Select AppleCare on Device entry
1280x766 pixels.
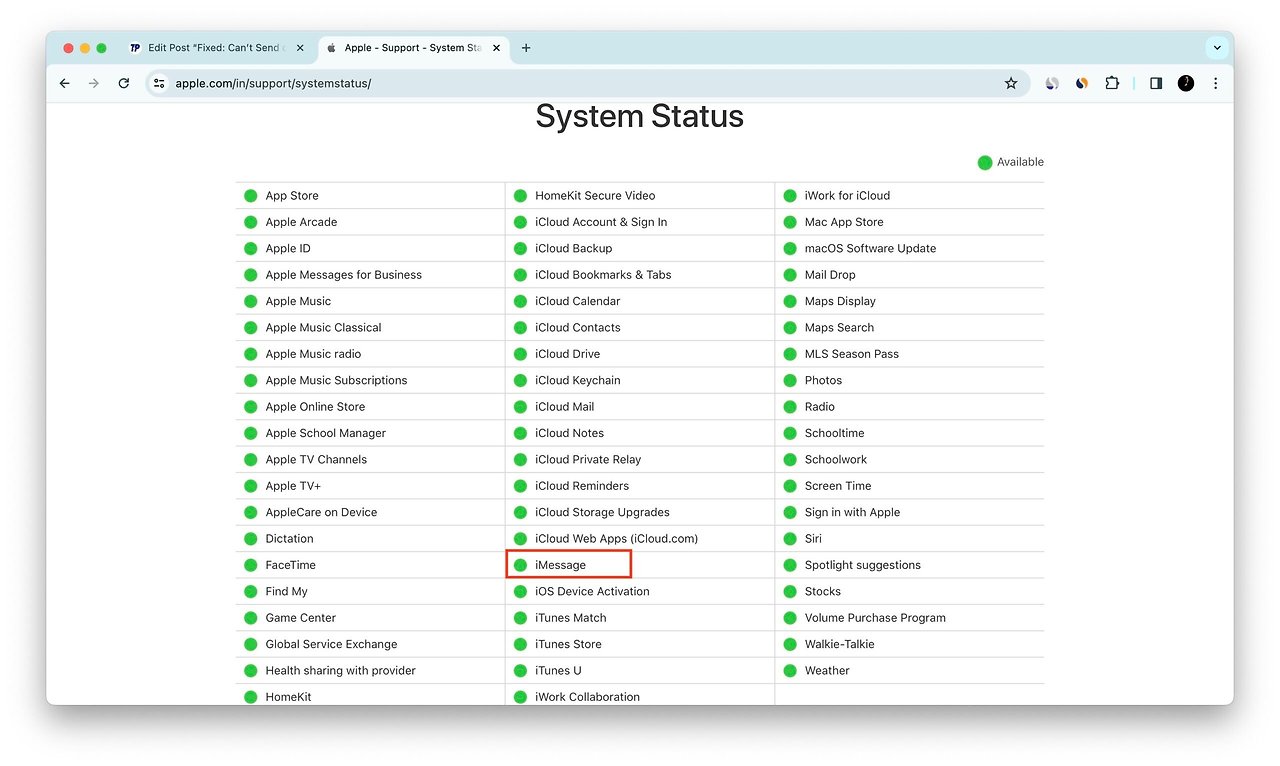coord(370,512)
